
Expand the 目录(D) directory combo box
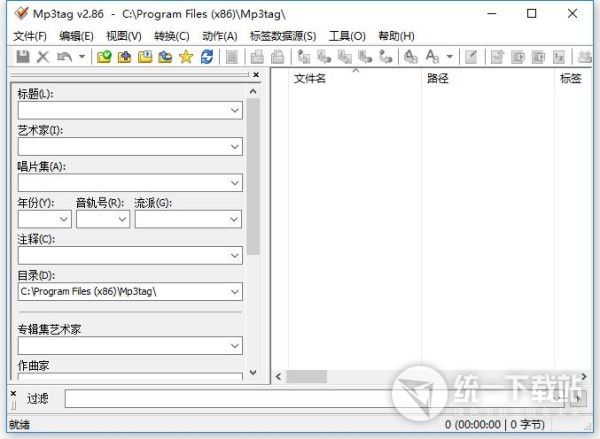pos(235,292)
